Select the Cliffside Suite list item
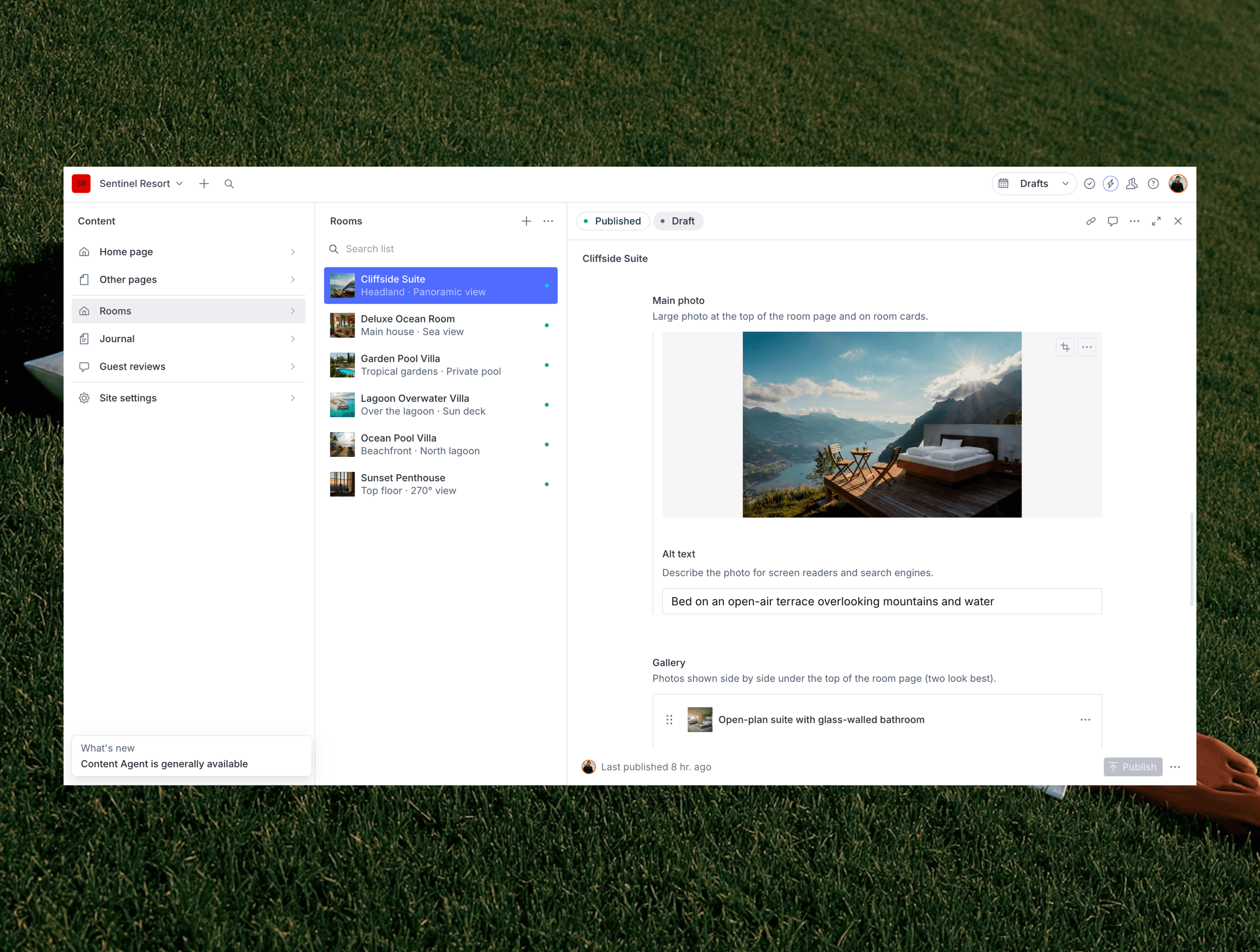 click(441, 286)
